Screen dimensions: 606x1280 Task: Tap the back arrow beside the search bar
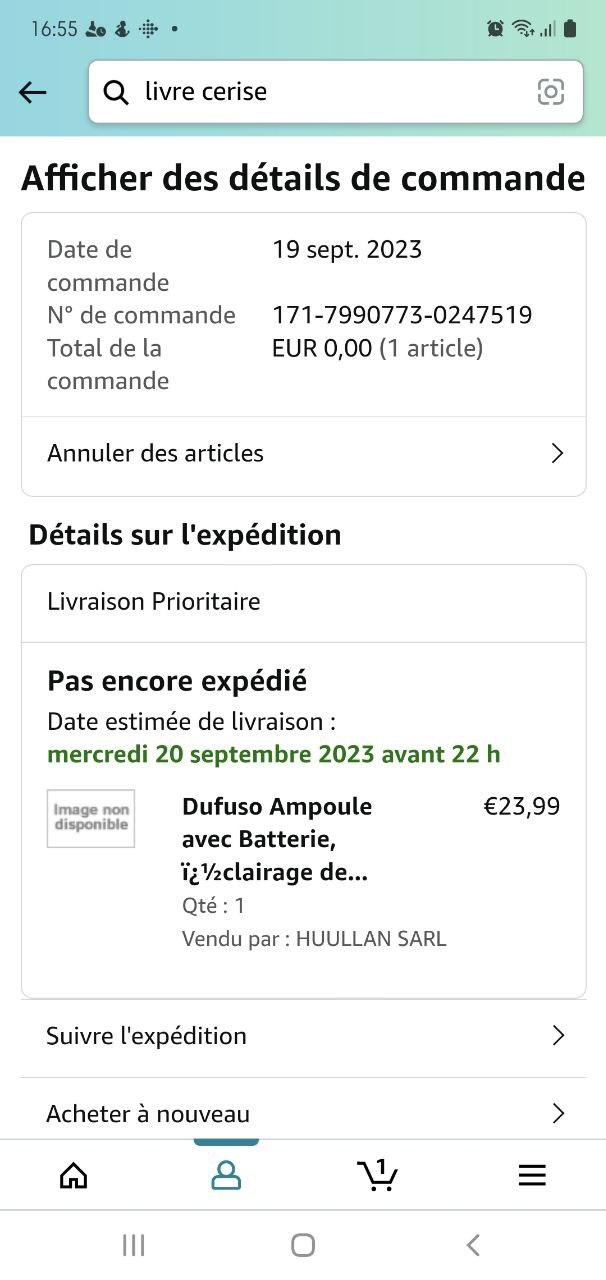pyautogui.click(x=33, y=92)
